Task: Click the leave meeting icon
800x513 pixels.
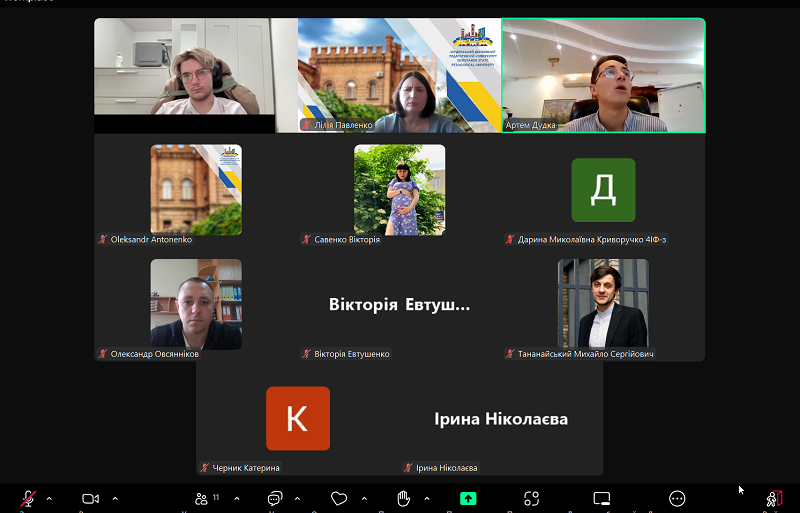Action: pos(774,498)
